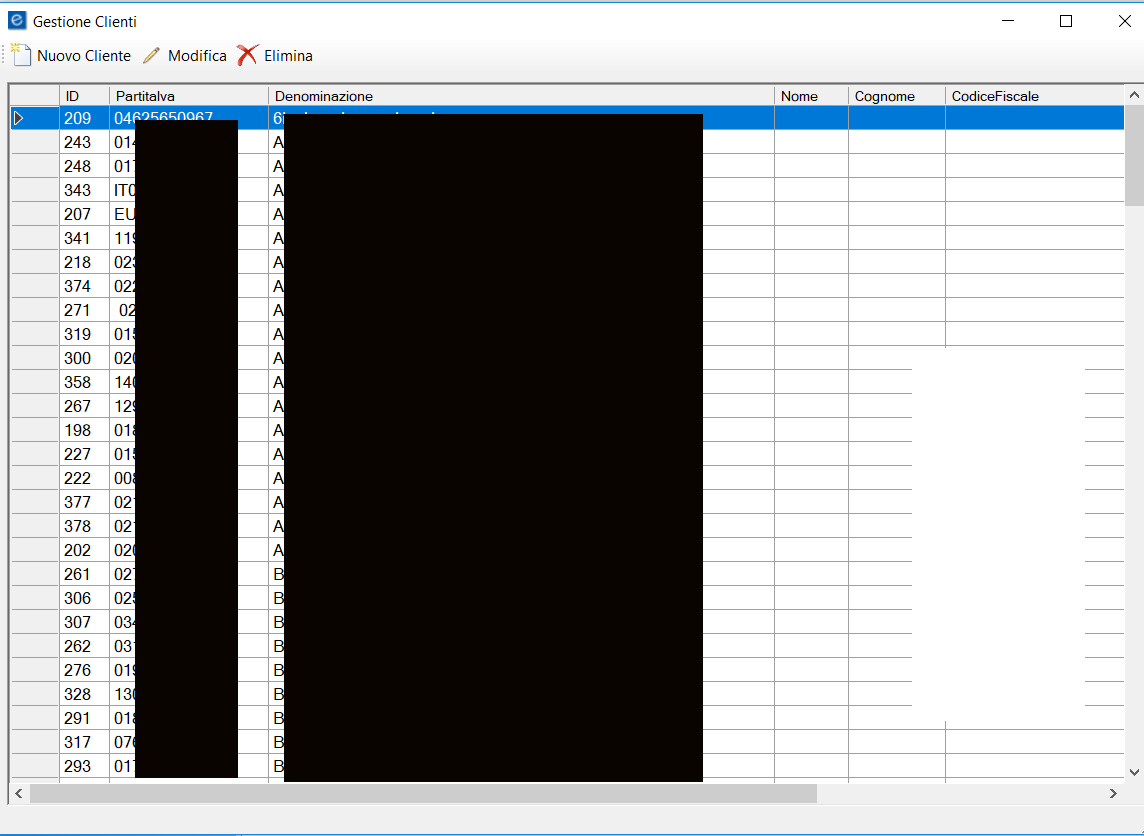Click the empty Nome cell in row 209
1144x836 pixels.
point(811,118)
